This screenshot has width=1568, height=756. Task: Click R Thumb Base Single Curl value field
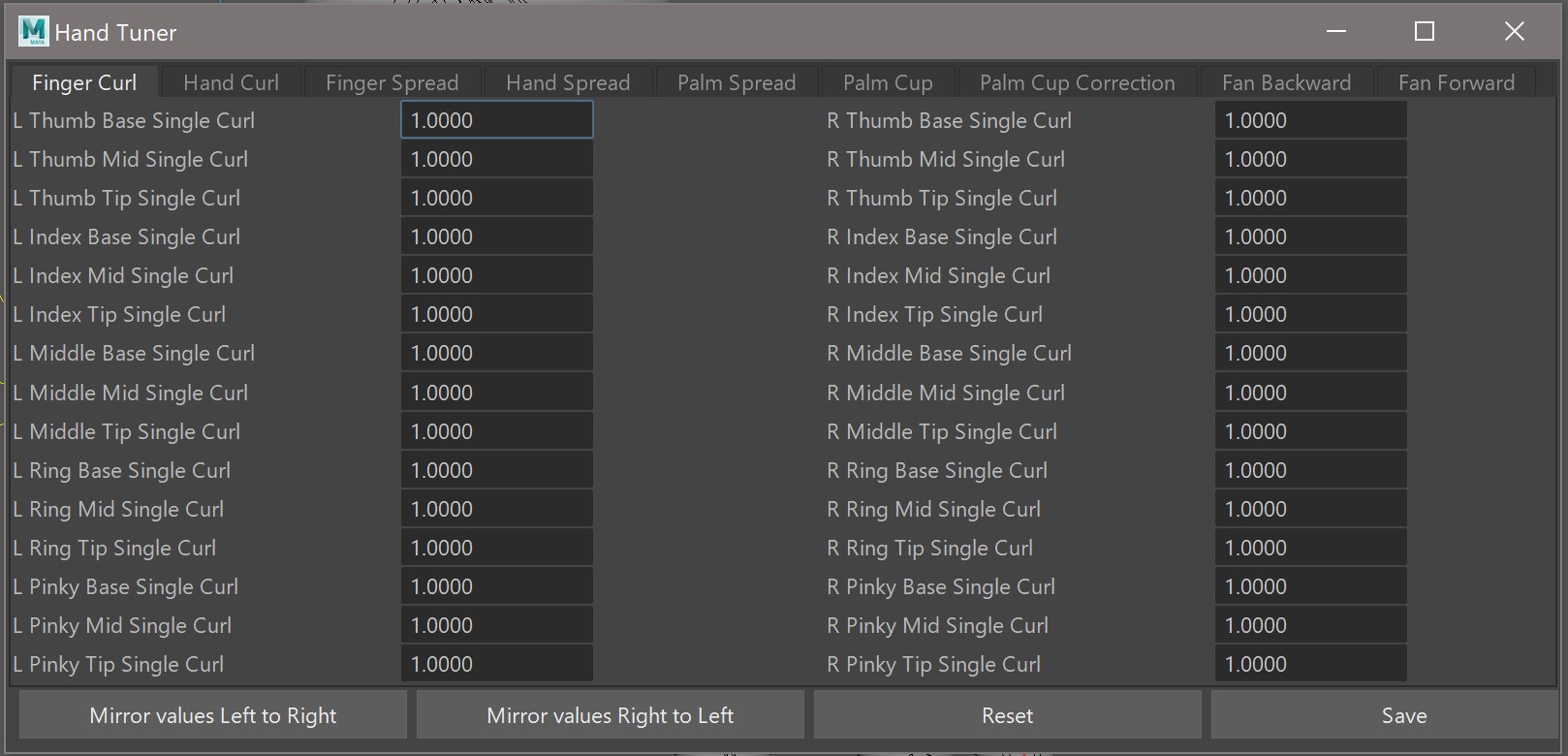[x=1311, y=120]
